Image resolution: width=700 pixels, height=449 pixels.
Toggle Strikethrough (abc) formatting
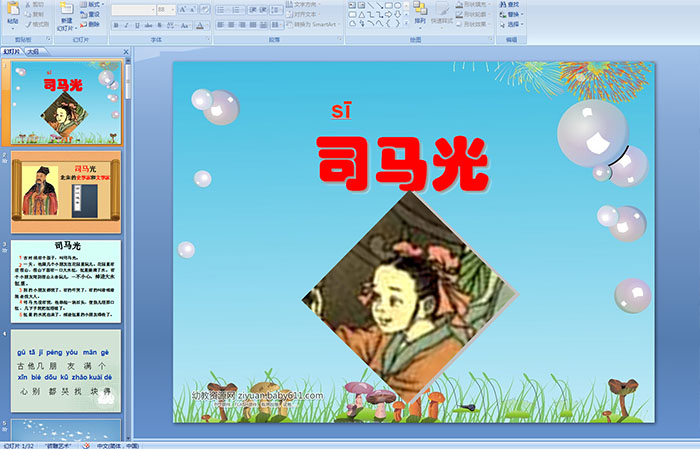click(x=148, y=25)
